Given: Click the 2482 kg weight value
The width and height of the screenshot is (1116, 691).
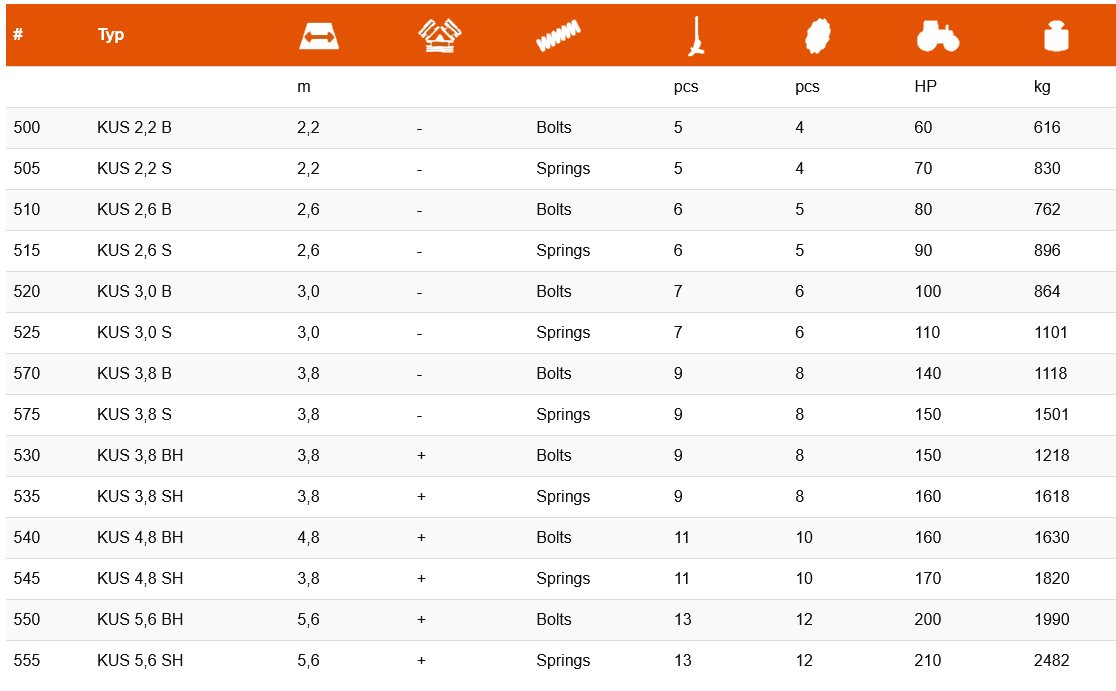Looking at the screenshot, I should point(1051,660).
